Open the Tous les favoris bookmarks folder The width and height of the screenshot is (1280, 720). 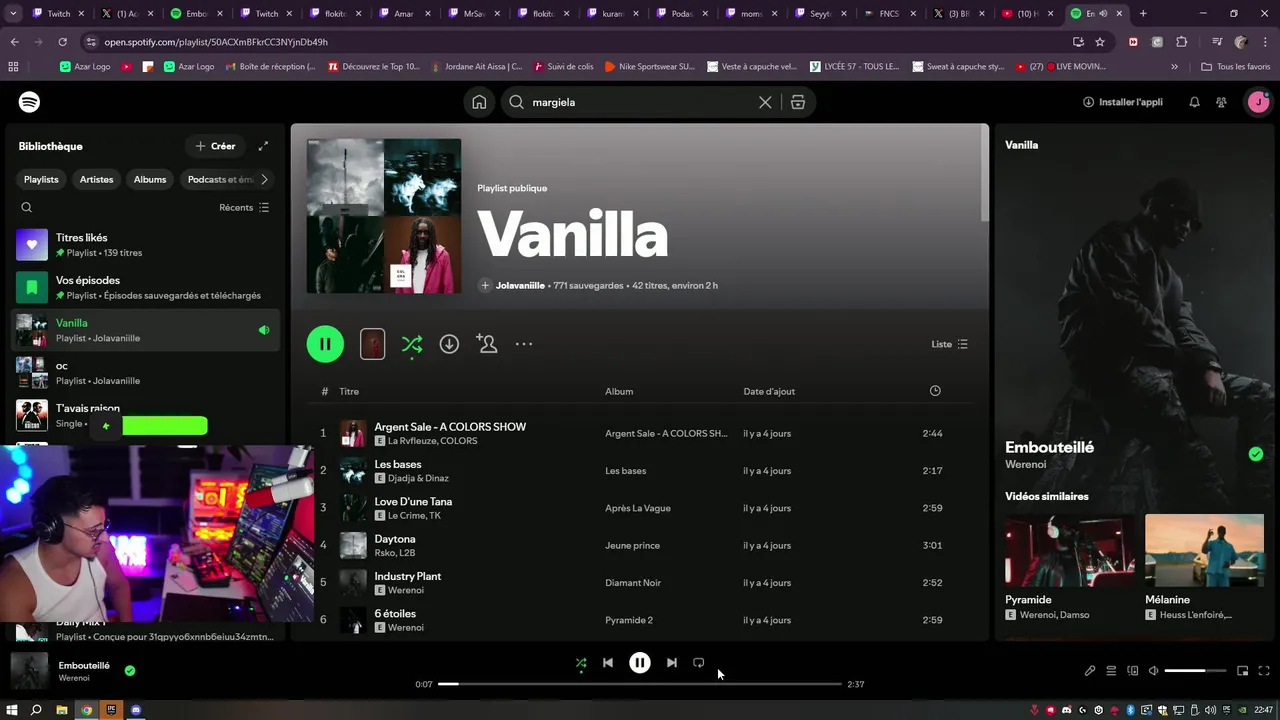(x=1236, y=67)
